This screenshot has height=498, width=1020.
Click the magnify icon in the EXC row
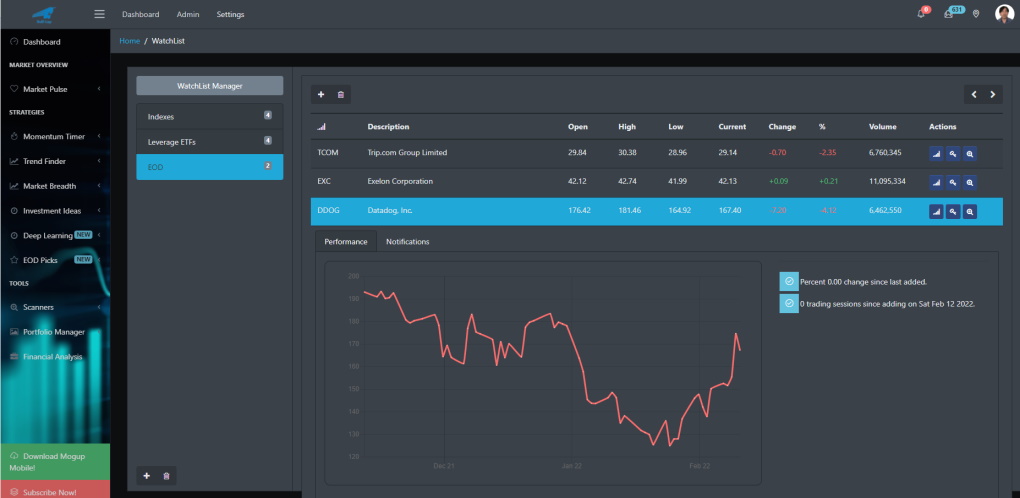tap(970, 183)
